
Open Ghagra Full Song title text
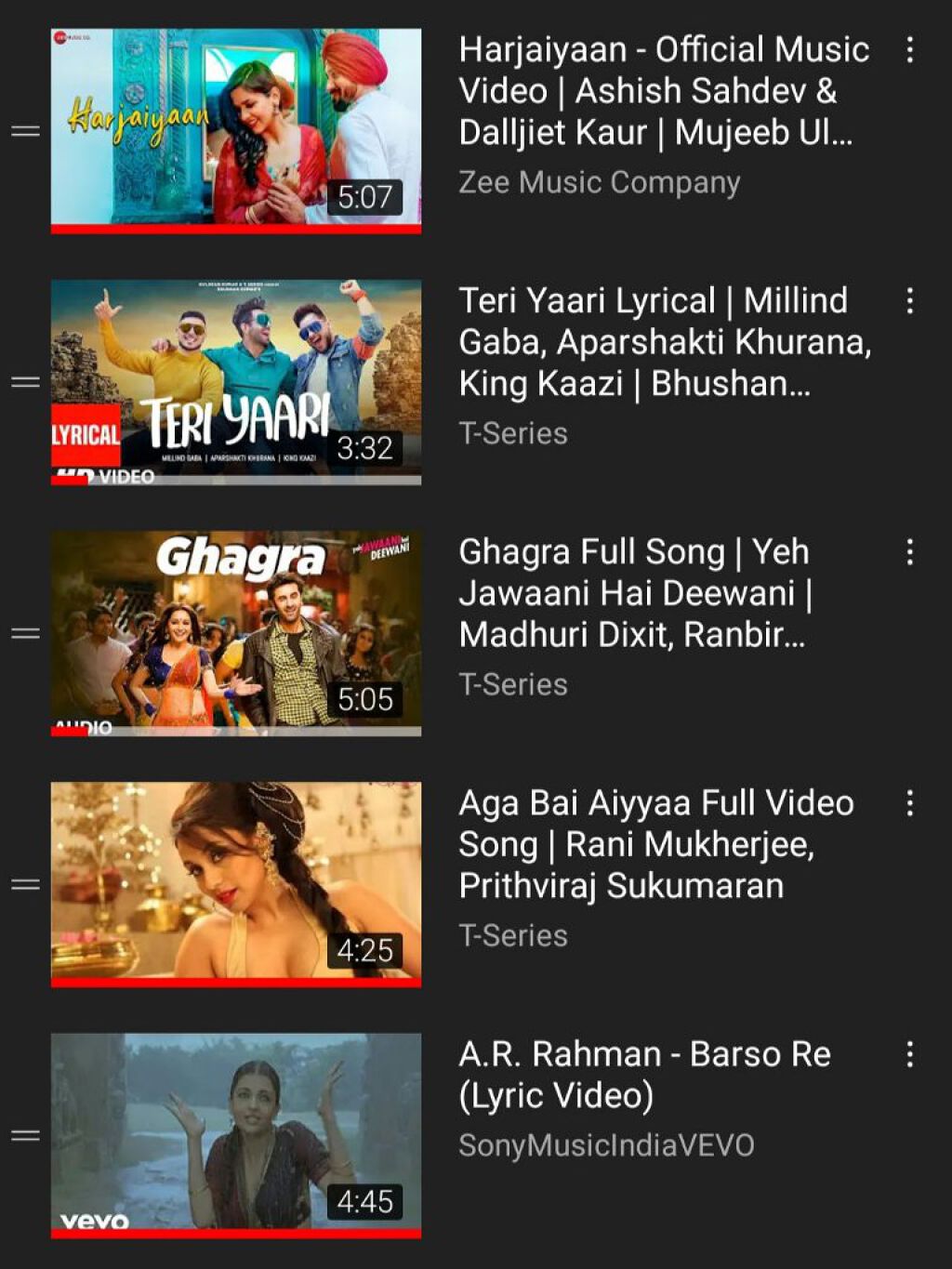636,593
